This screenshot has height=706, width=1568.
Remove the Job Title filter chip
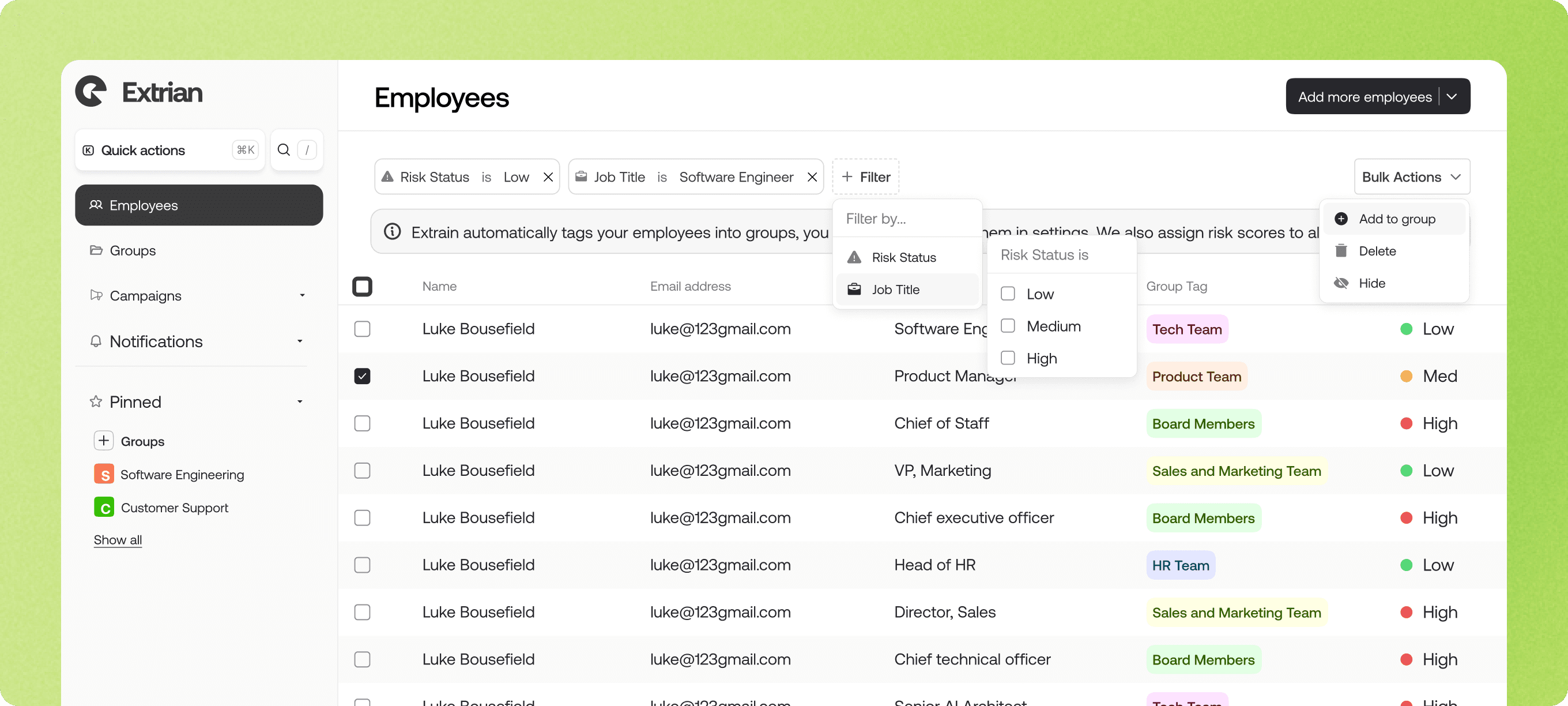(x=812, y=177)
